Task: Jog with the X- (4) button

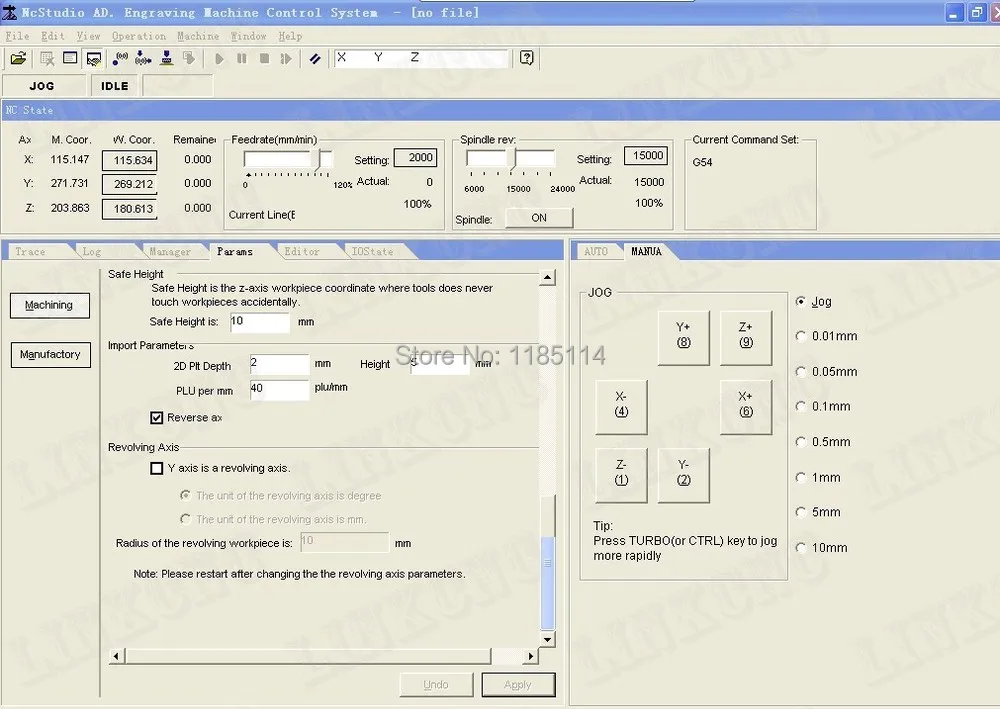Action: [x=621, y=407]
